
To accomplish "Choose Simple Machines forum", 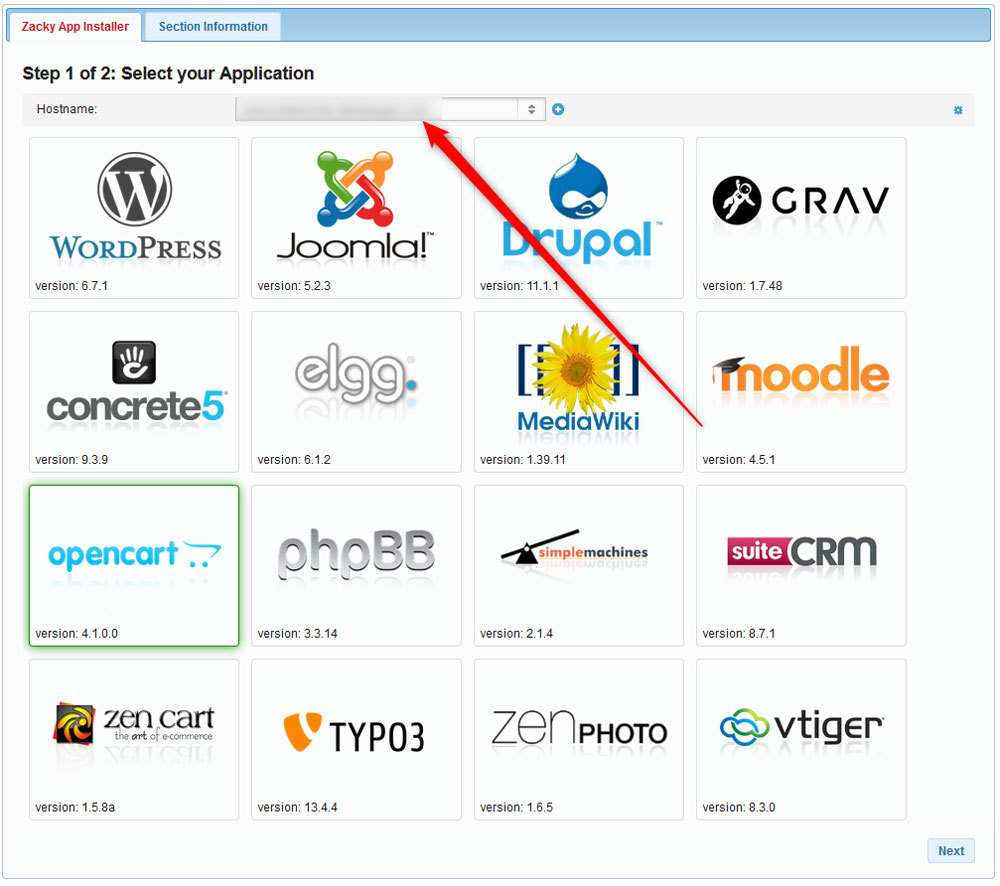I will [x=578, y=565].
